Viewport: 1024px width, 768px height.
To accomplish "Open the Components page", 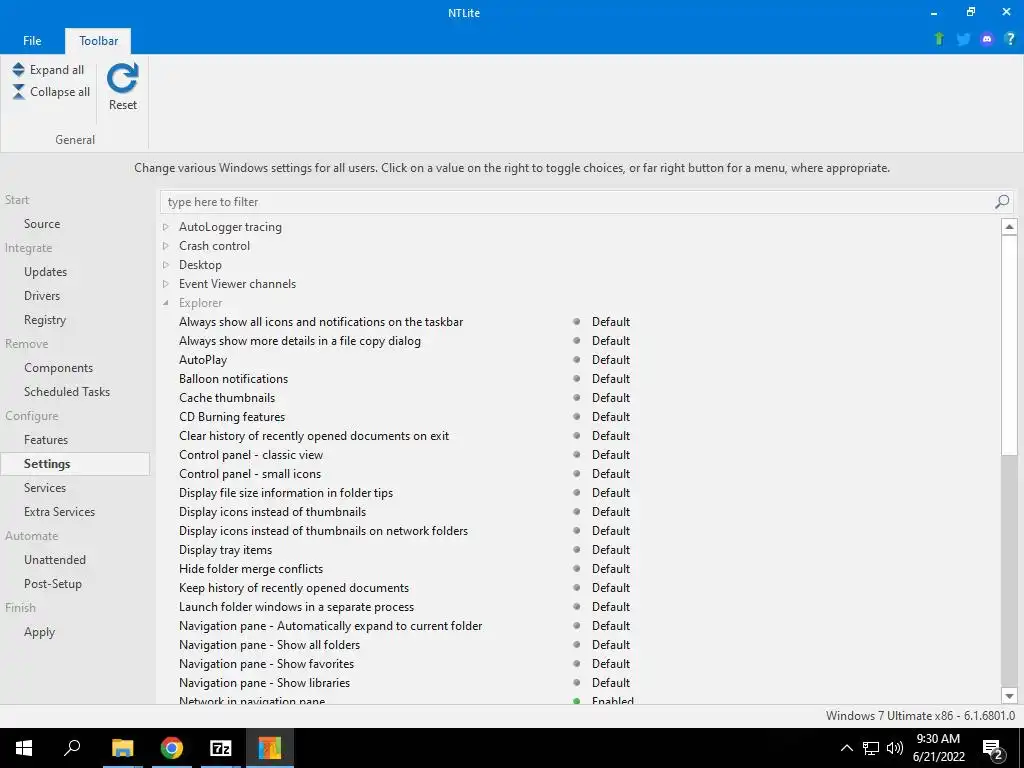I will [x=58, y=368].
